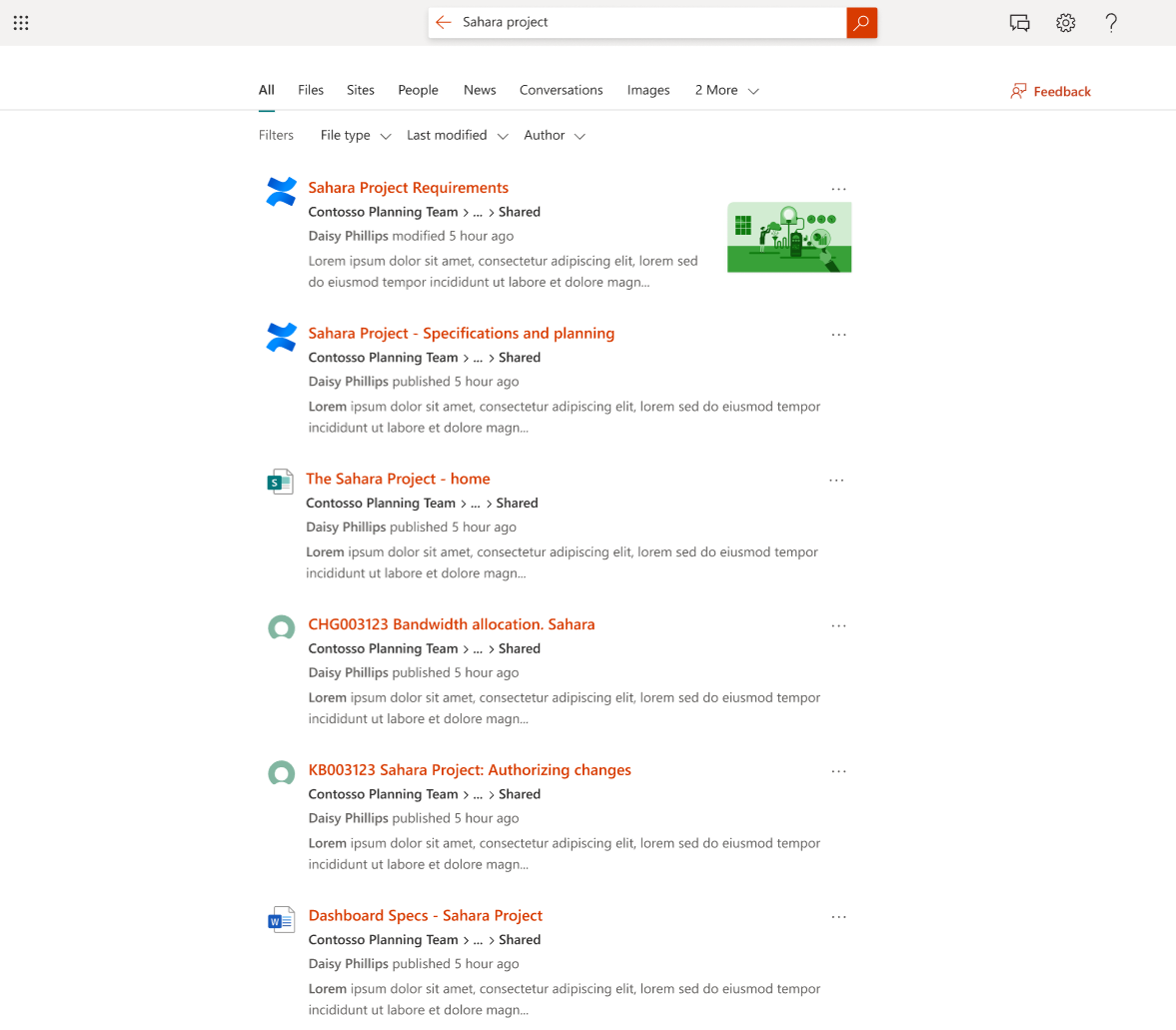Click Daisy Phillips under KB003123 Authorizing changes
Viewport: 1176px width, 1030px height.
click(x=348, y=818)
